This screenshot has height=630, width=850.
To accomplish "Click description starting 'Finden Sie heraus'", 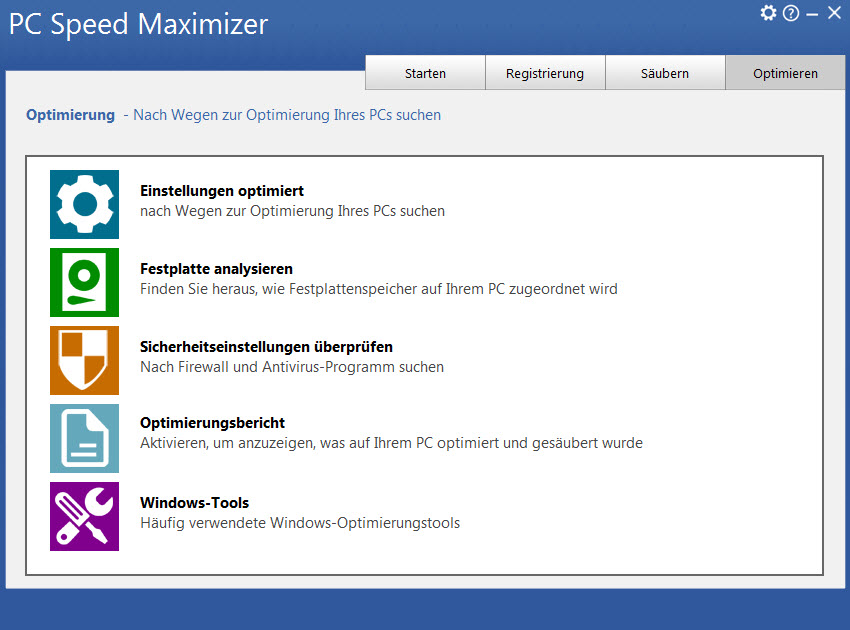I will (378, 289).
